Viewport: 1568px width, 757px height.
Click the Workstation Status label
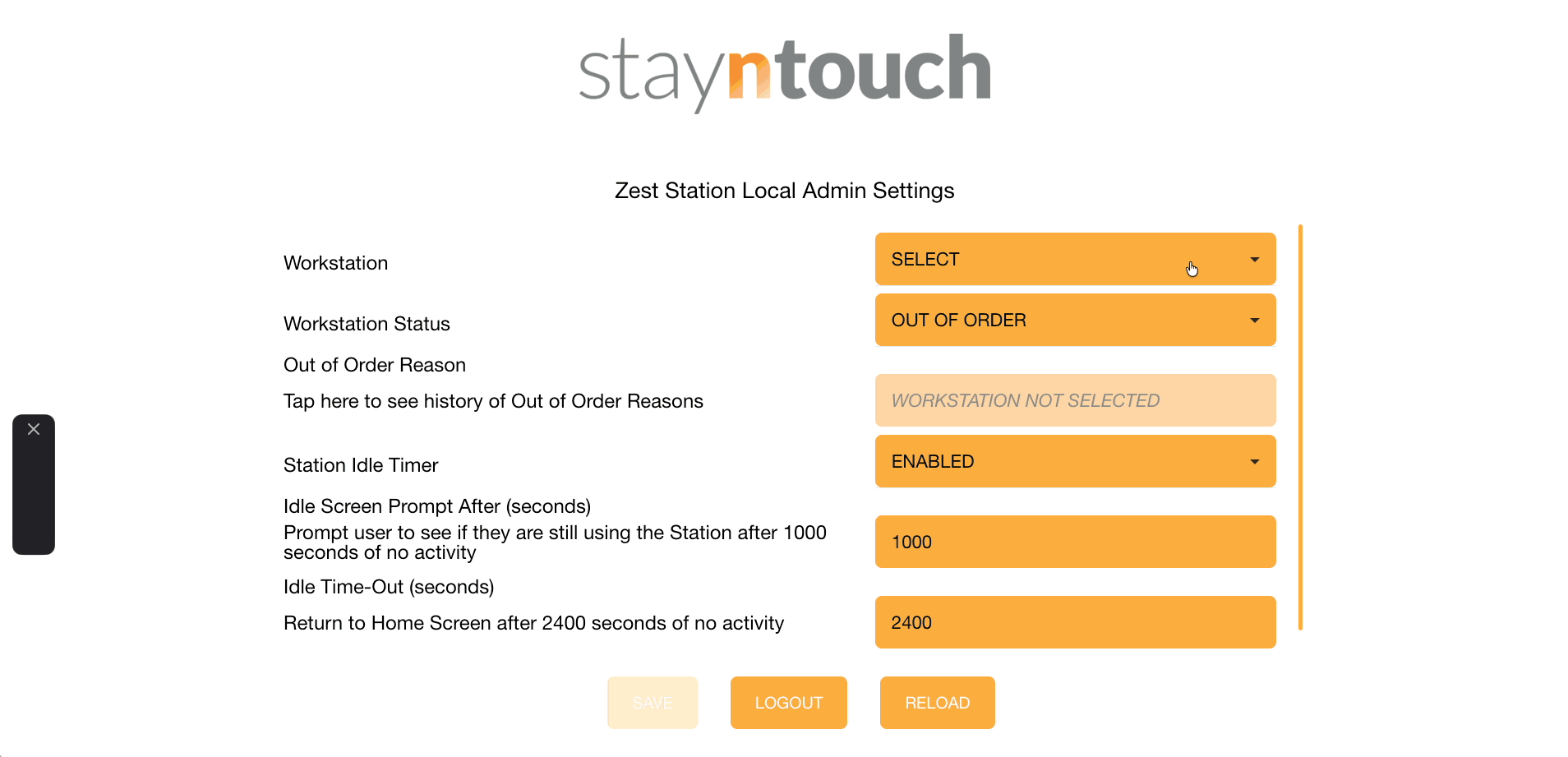click(x=367, y=324)
